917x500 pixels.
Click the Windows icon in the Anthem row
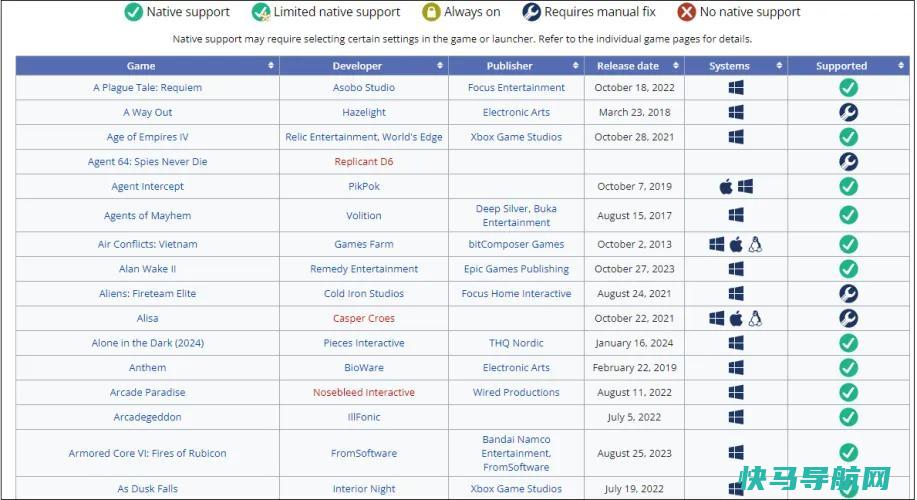coord(736,368)
